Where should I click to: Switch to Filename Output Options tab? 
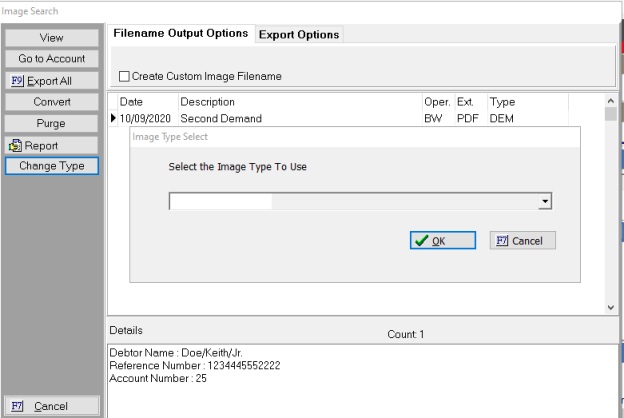point(181,33)
